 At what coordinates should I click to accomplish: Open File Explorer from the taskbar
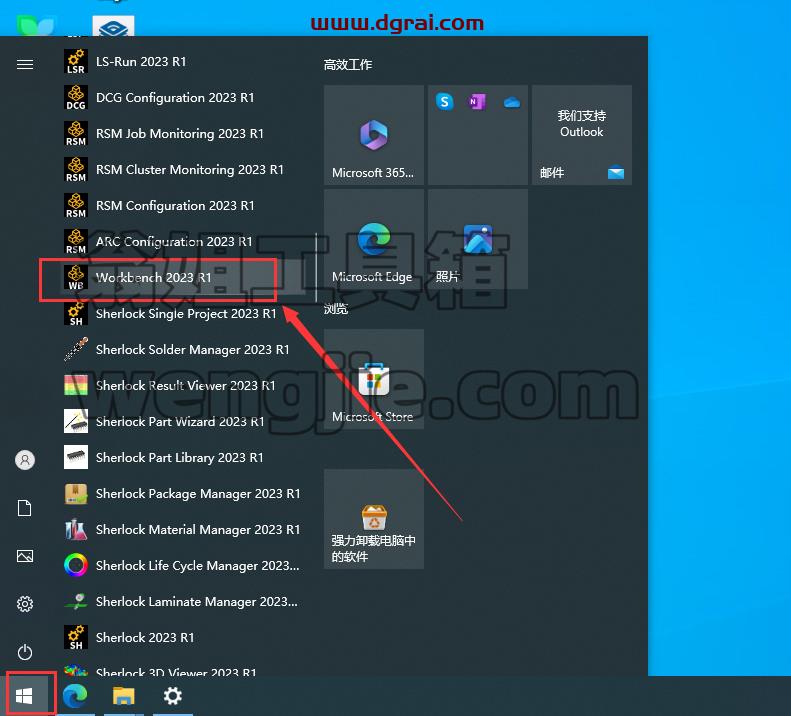(x=124, y=696)
